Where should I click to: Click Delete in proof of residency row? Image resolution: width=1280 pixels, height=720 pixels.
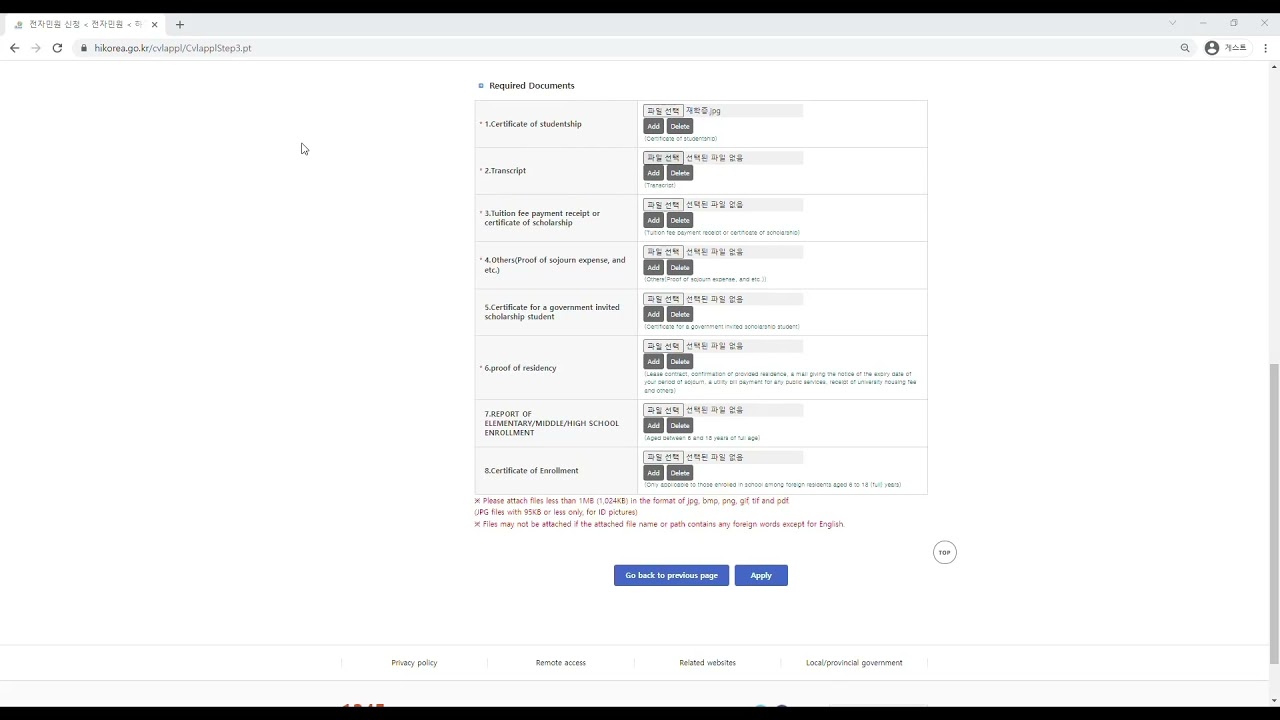[680, 361]
